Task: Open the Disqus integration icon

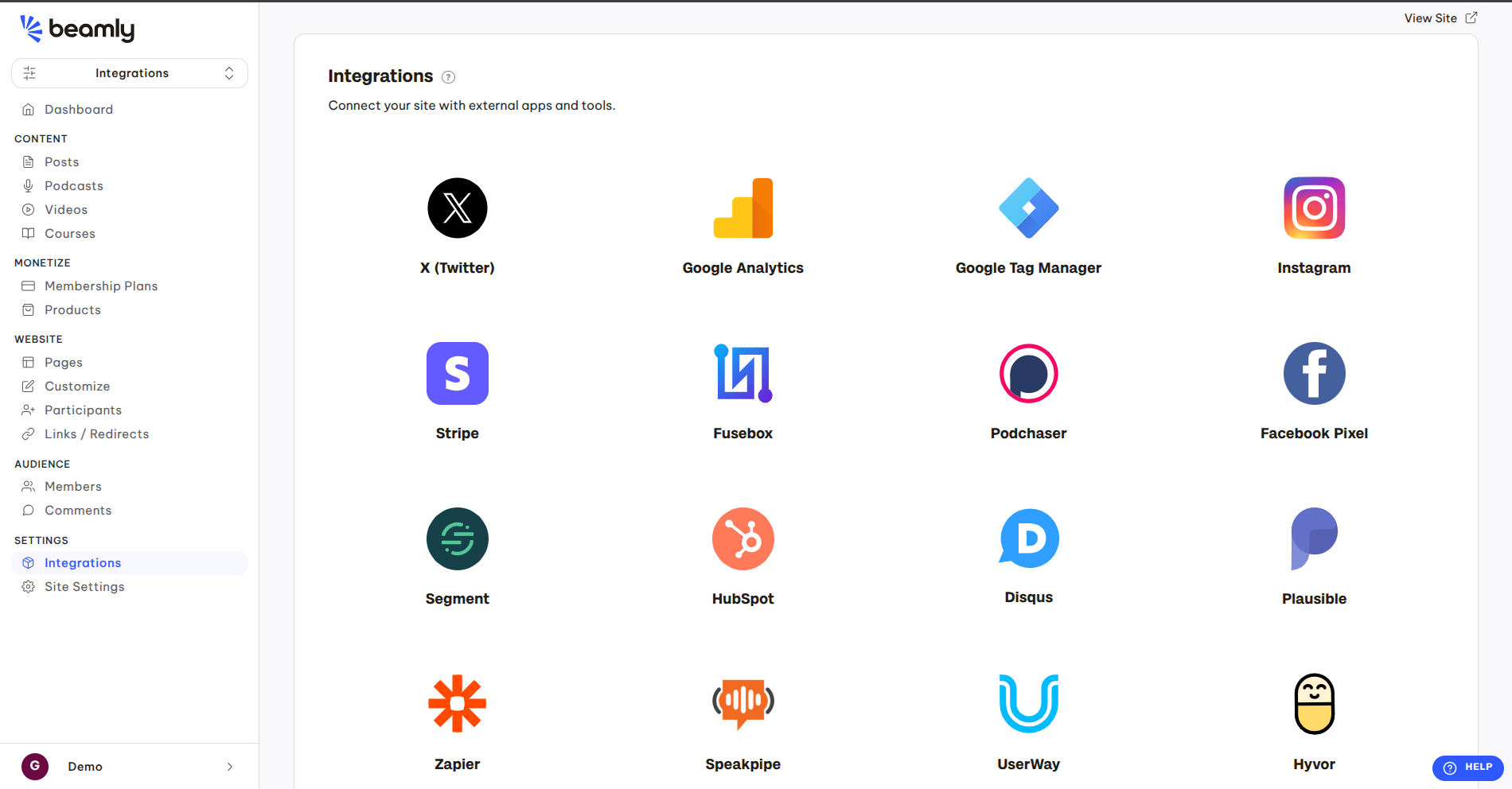Action: click(1029, 538)
